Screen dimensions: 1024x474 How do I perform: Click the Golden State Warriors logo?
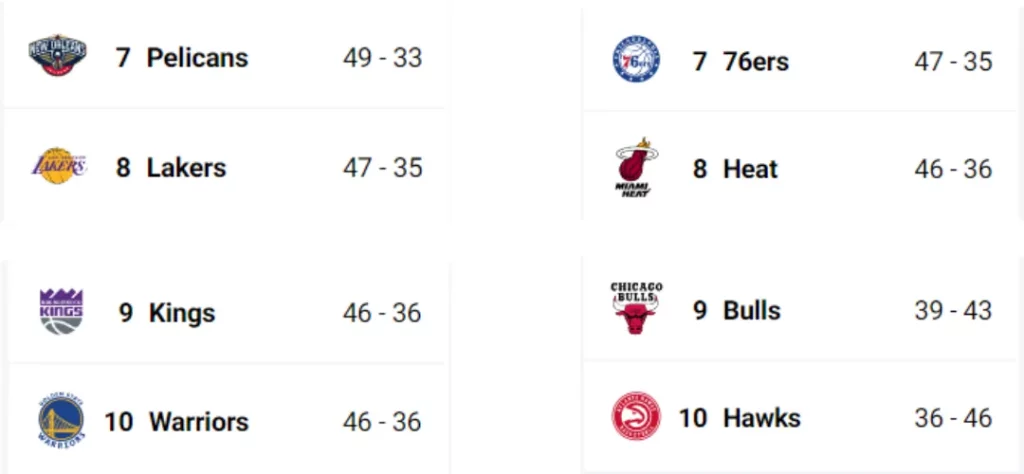pos(61,421)
